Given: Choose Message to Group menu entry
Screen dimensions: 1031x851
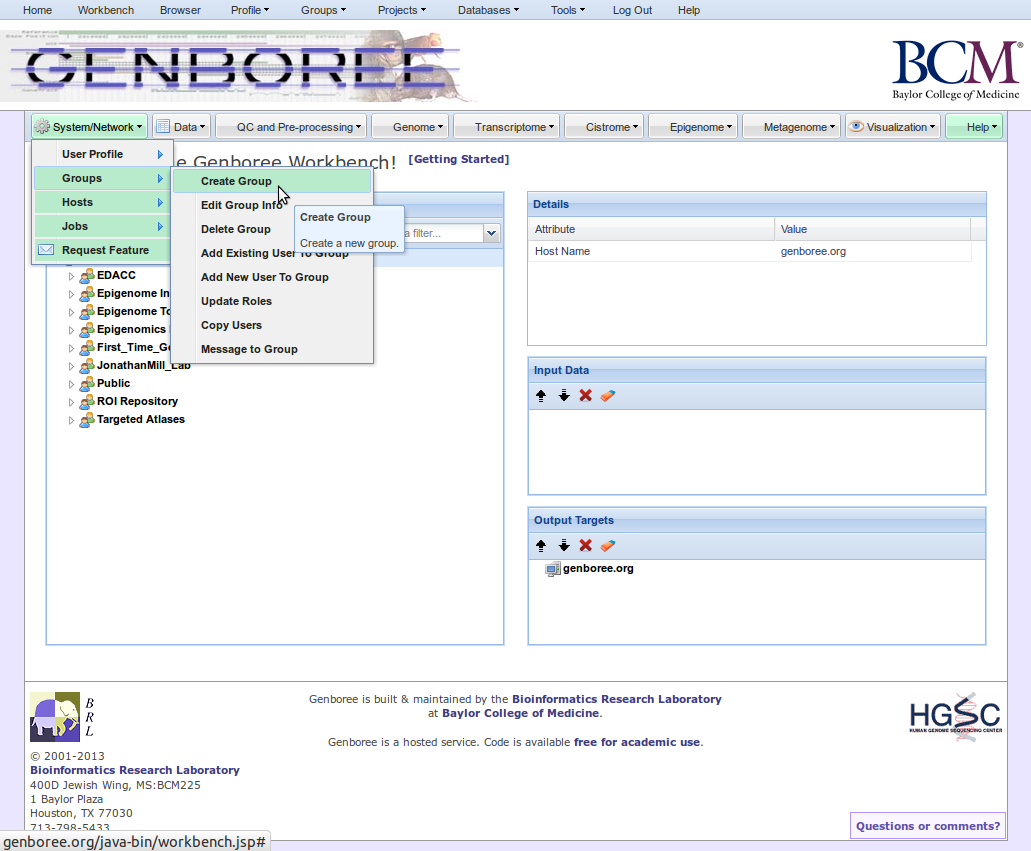Looking at the screenshot, I should coord(249,349).
